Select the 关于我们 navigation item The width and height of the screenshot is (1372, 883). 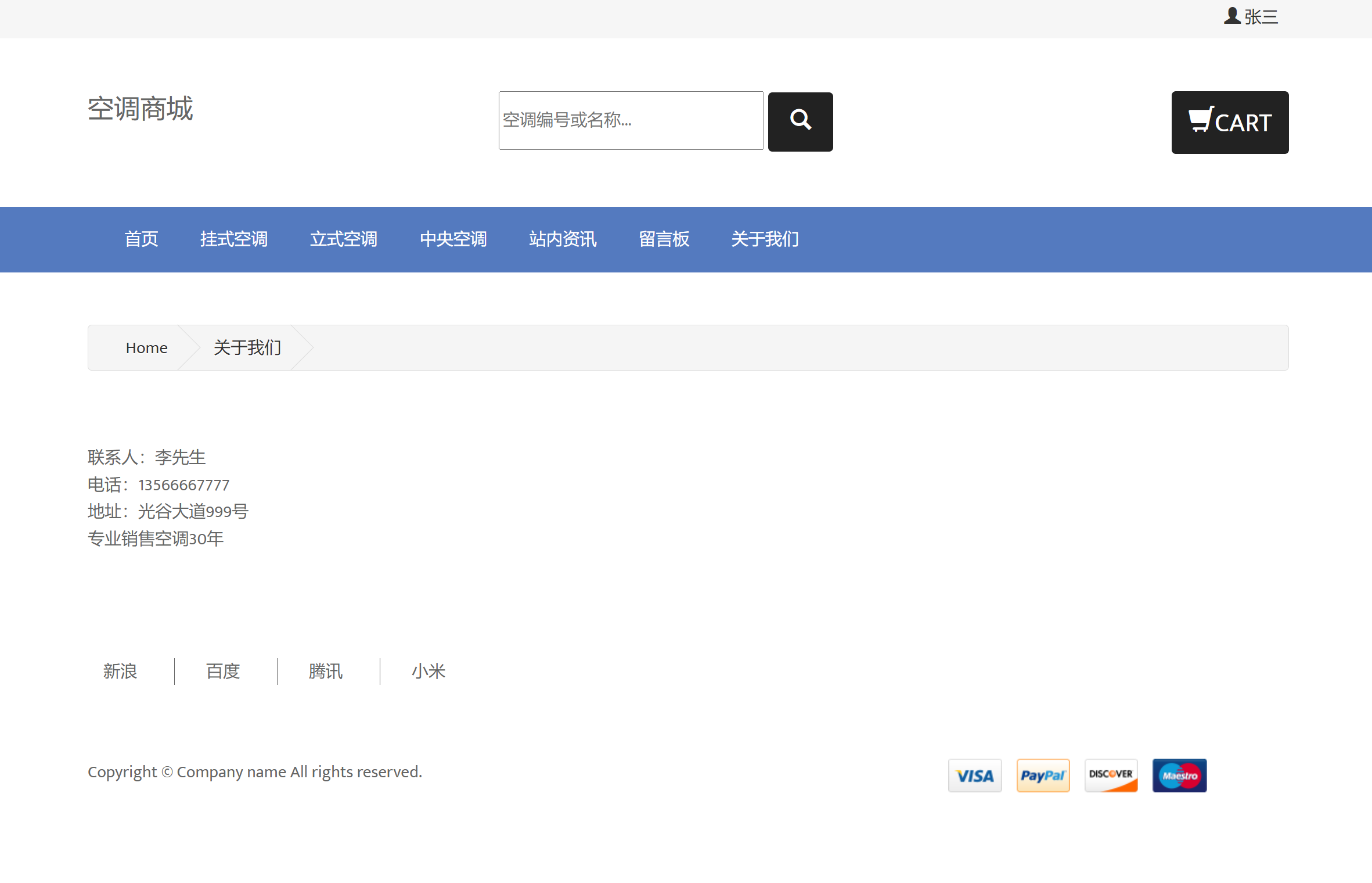pyautogui.click(x=765, y=239)
